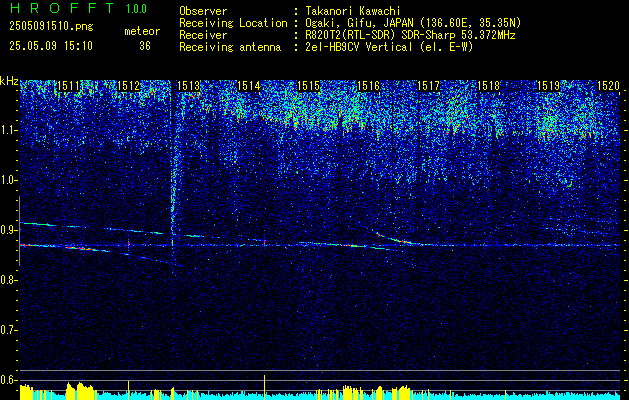The width and height of the screenshot is (629, 400).
Task: Click time marker 1512
Action: point(129,85)
